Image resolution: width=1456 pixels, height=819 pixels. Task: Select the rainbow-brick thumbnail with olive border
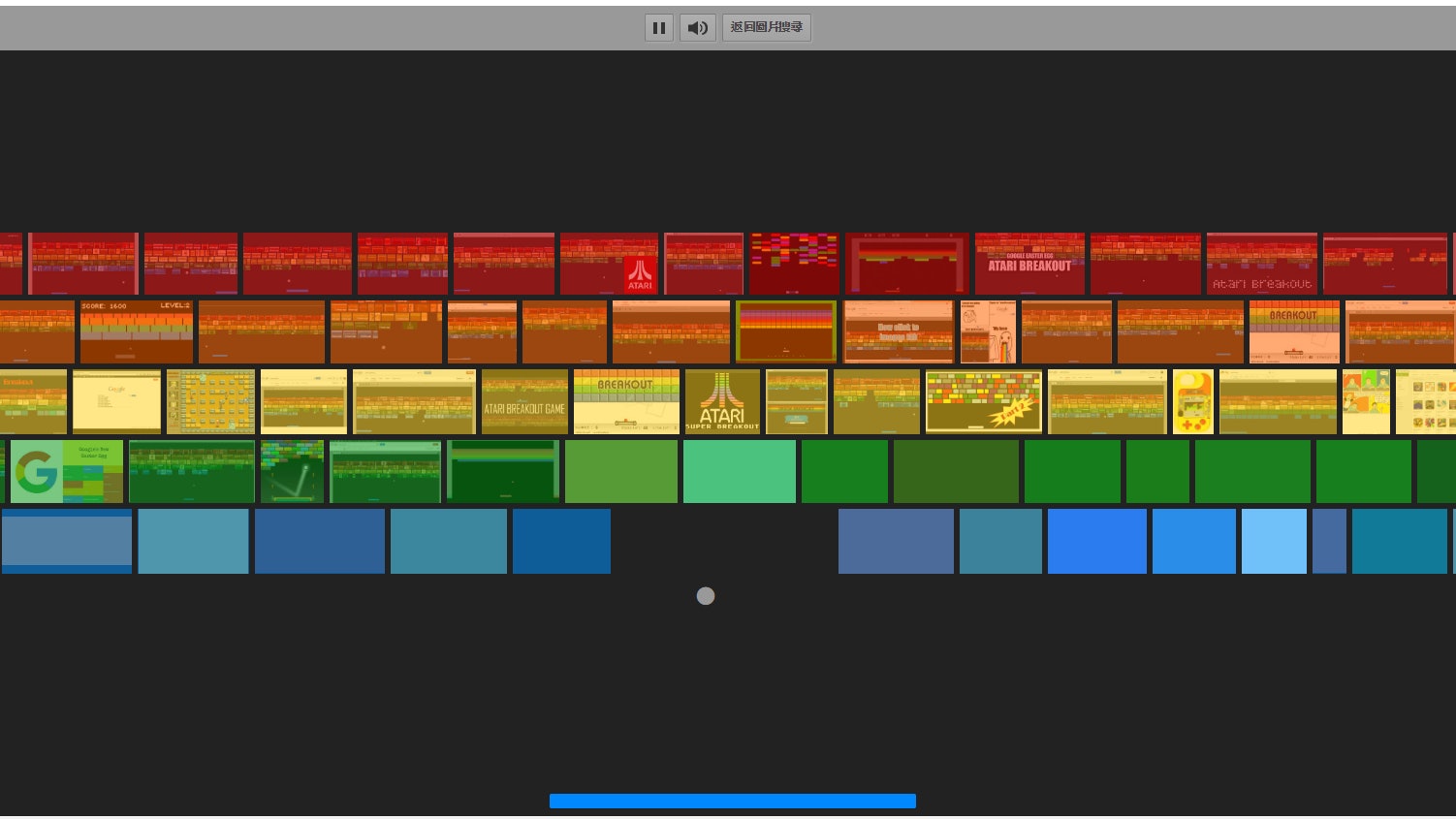tap(786, 331)
